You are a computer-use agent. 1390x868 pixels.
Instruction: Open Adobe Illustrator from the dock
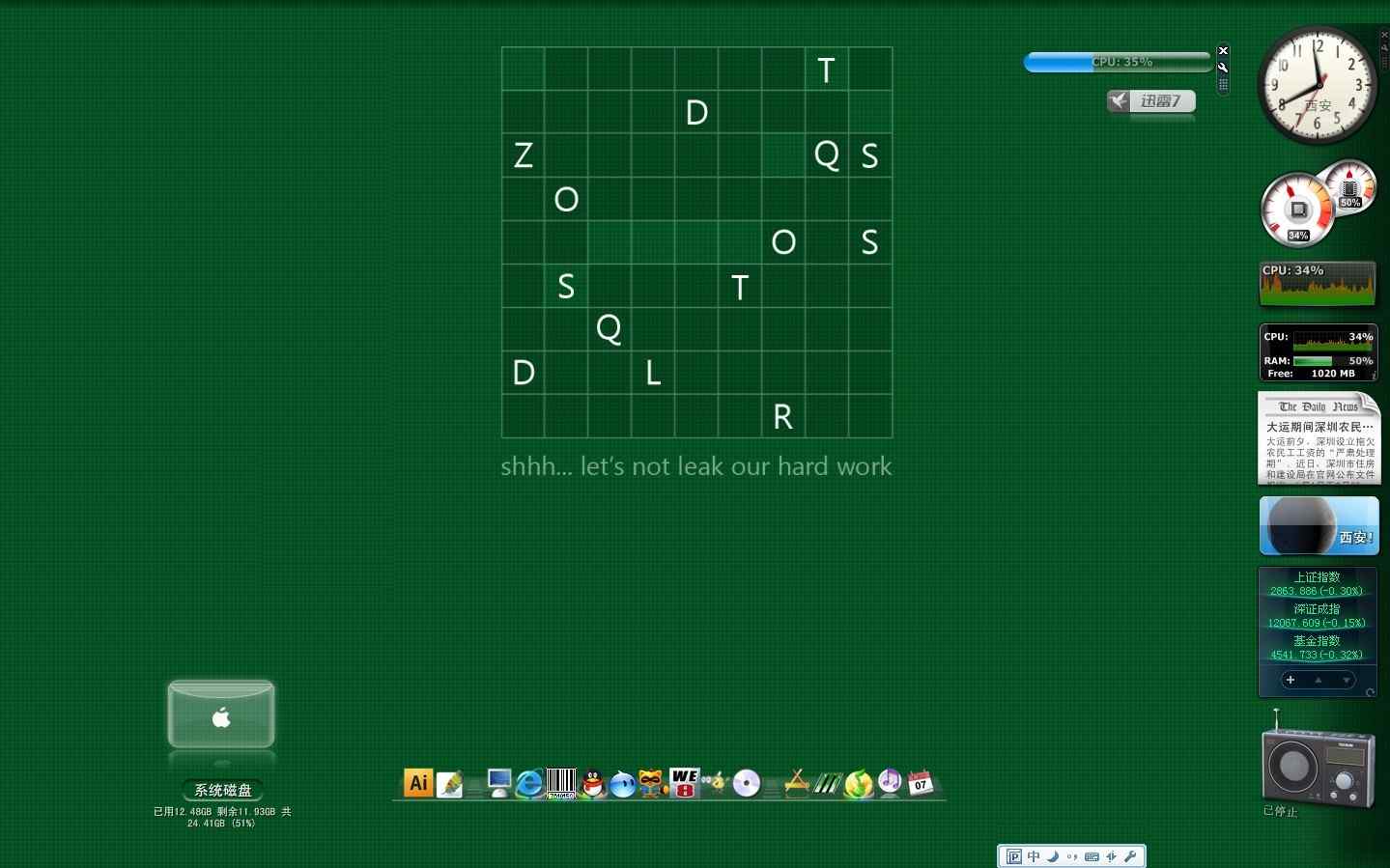point(418,783)
